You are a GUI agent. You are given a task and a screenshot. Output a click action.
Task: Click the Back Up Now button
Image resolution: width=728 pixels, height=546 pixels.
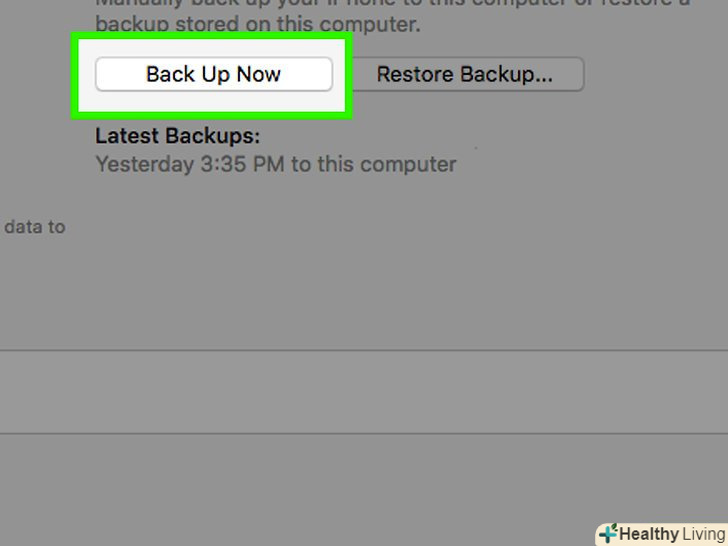213,74
